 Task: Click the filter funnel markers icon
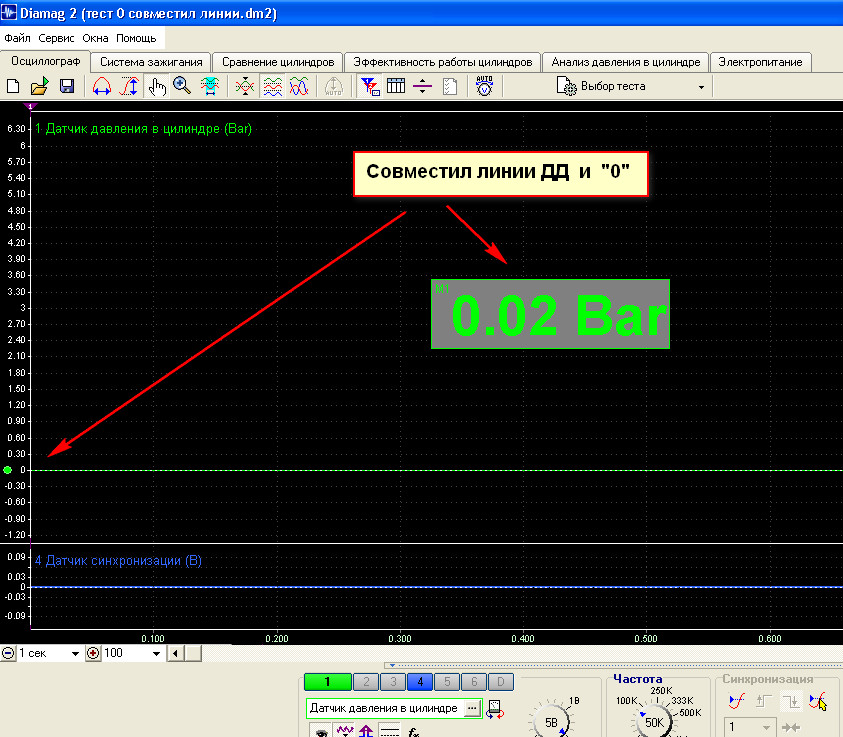point(370,86)
